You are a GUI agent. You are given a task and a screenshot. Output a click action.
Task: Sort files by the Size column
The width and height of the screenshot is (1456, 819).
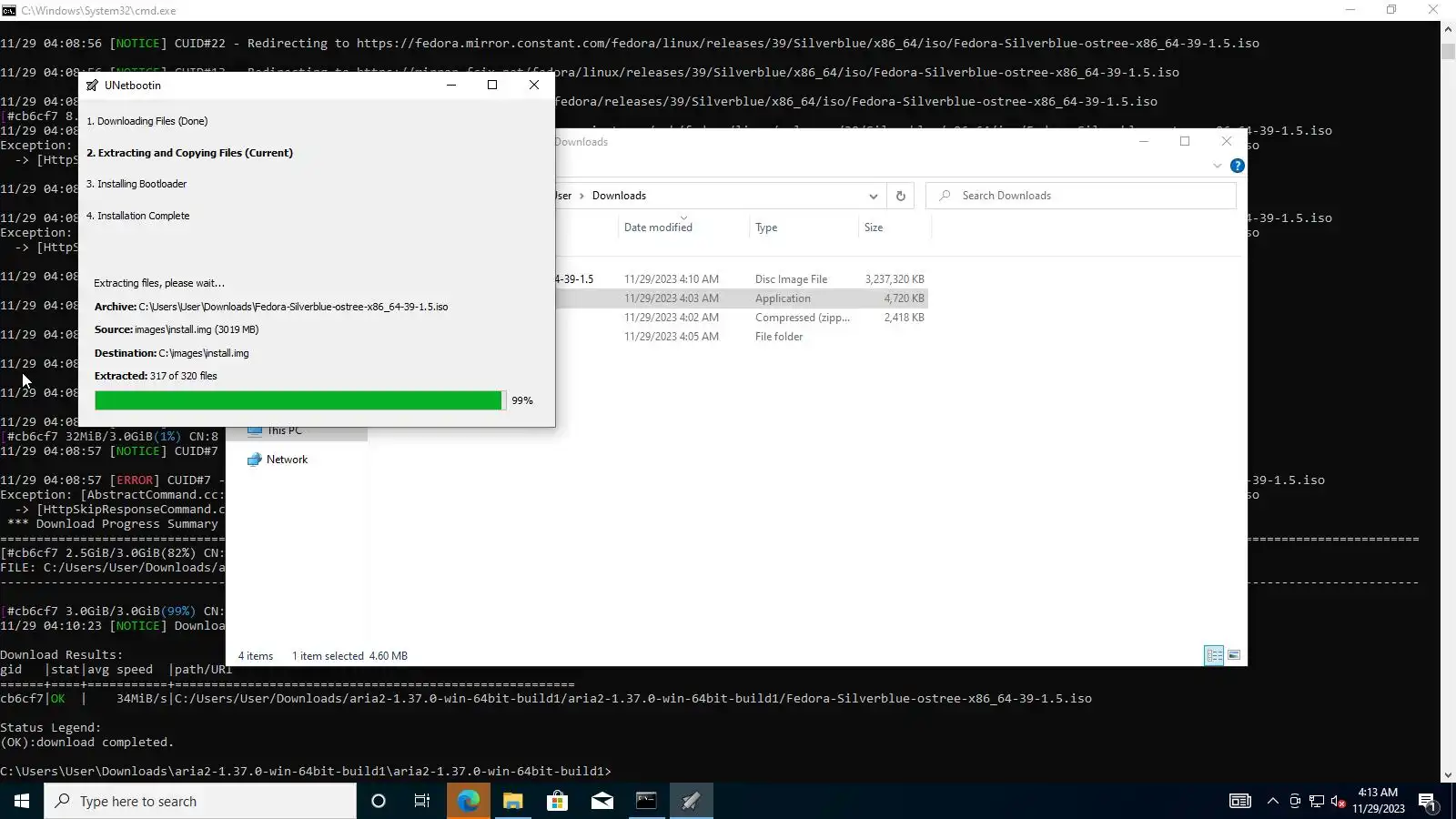click(x=874, y=227)
